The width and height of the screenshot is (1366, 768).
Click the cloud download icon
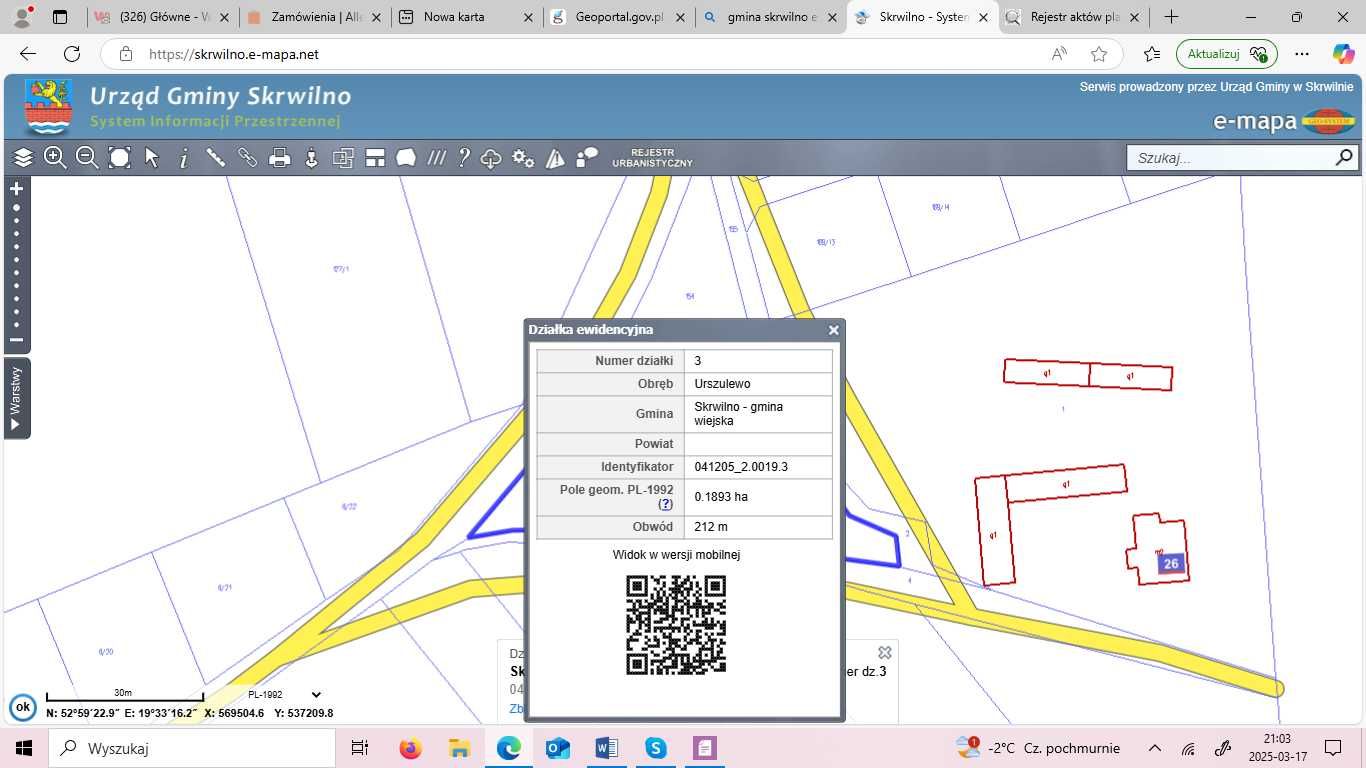click(491, 158)
